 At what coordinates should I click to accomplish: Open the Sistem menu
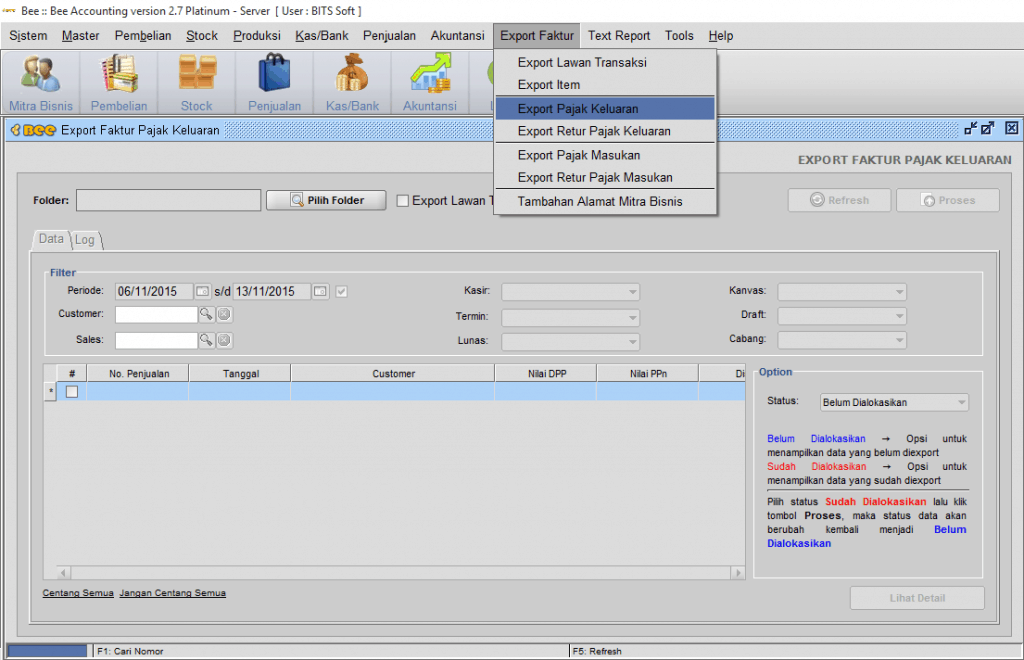pos(28,36)
